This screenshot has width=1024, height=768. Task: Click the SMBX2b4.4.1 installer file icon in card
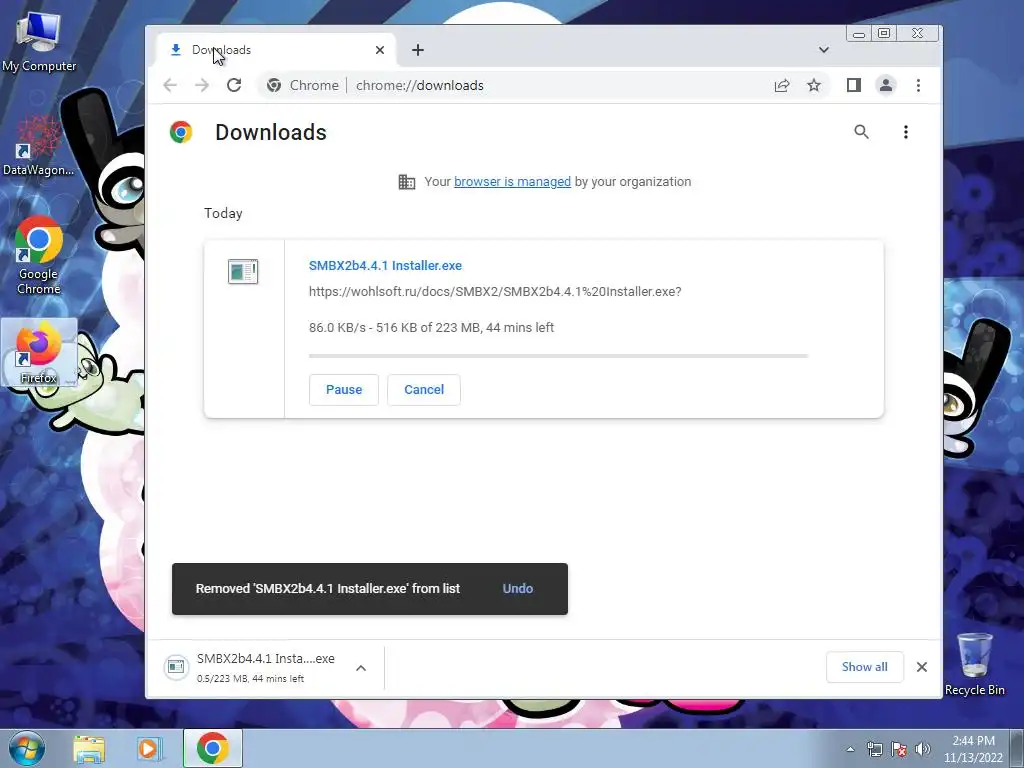[x=243, y=272]
